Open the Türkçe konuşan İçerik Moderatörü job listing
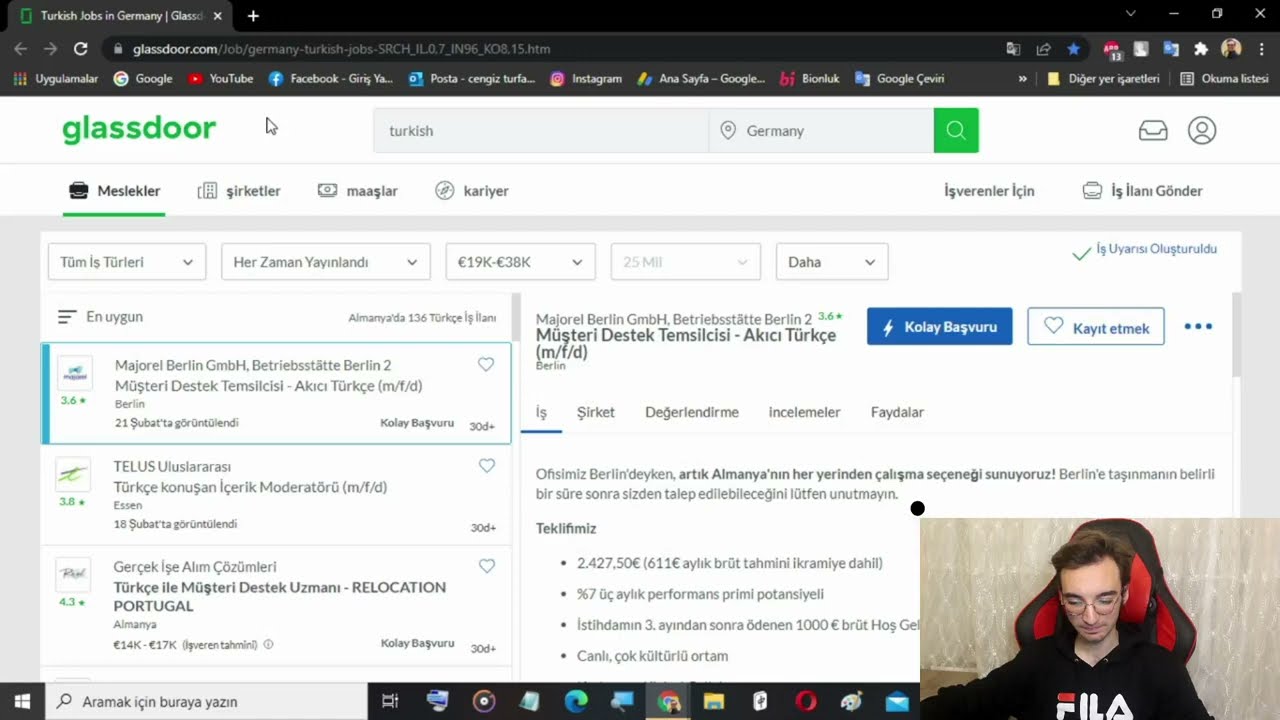 click(250, 487)
